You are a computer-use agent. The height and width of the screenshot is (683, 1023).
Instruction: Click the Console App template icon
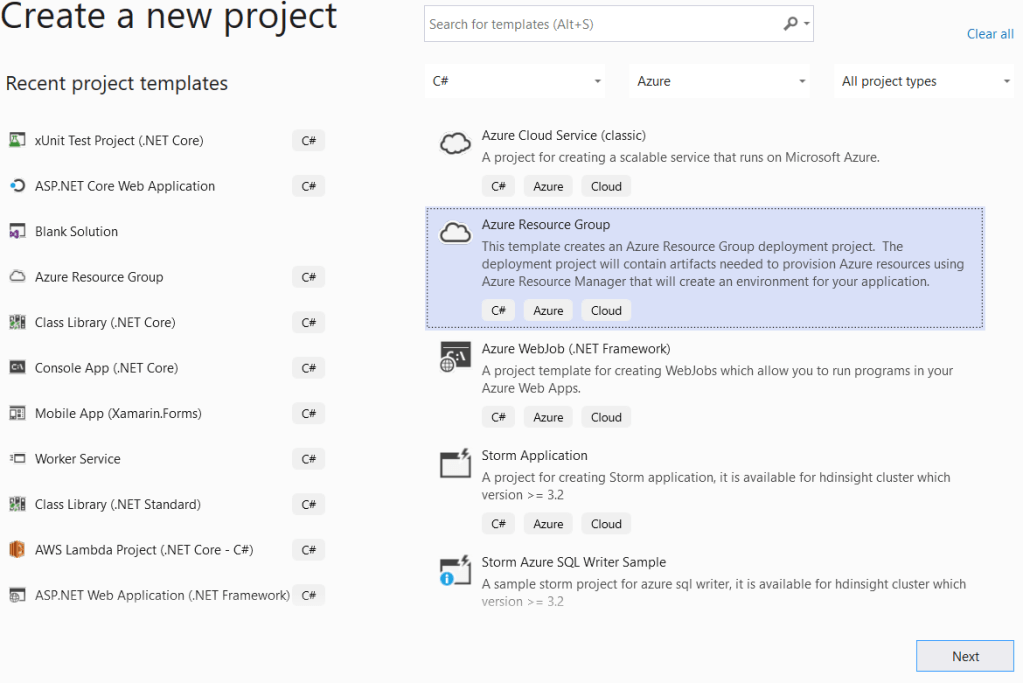pyautogui.click(x=17, y=368)
